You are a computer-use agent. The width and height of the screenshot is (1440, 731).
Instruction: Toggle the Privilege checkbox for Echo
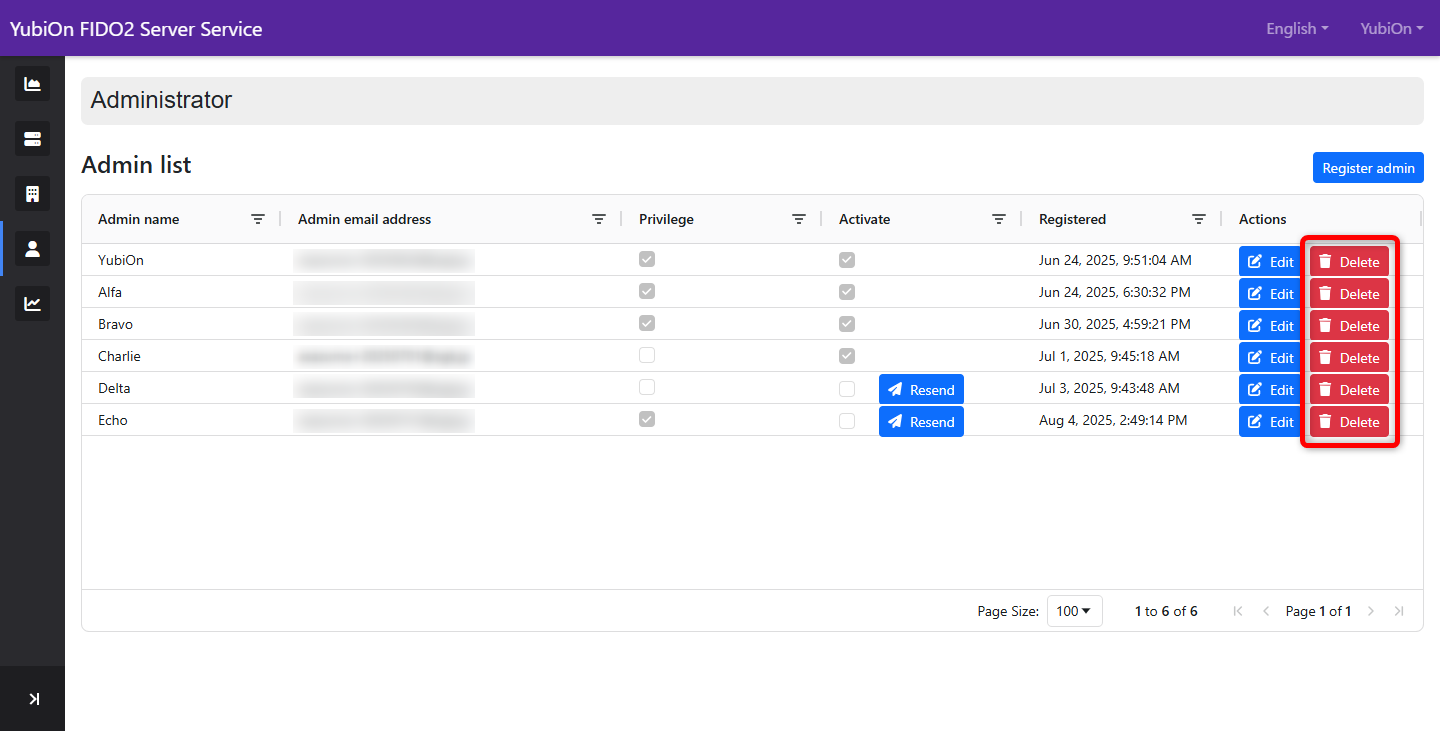(647, 419)
